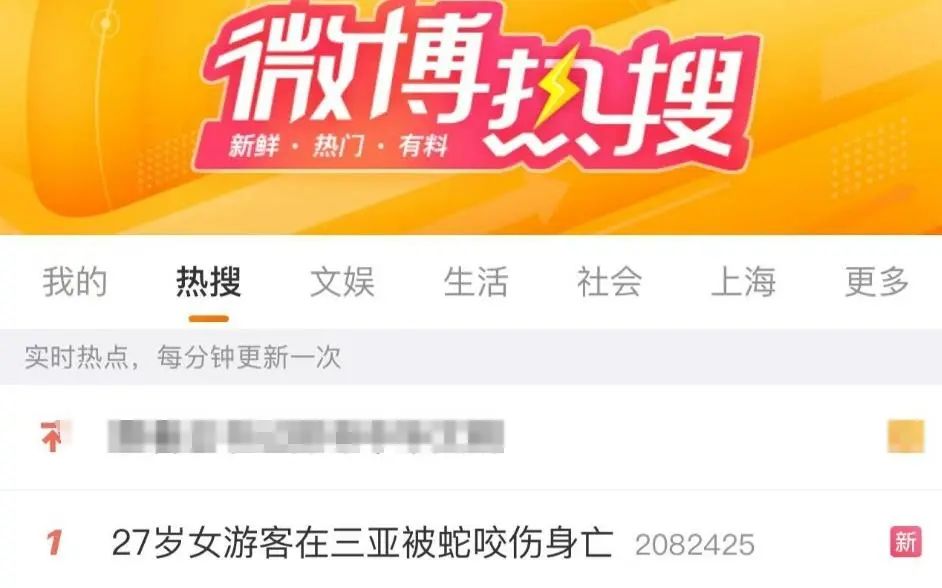The image size is (942, 588).
Task: Tap the red pinned-to-top arrow icon
Action: [x=52, y=436]
